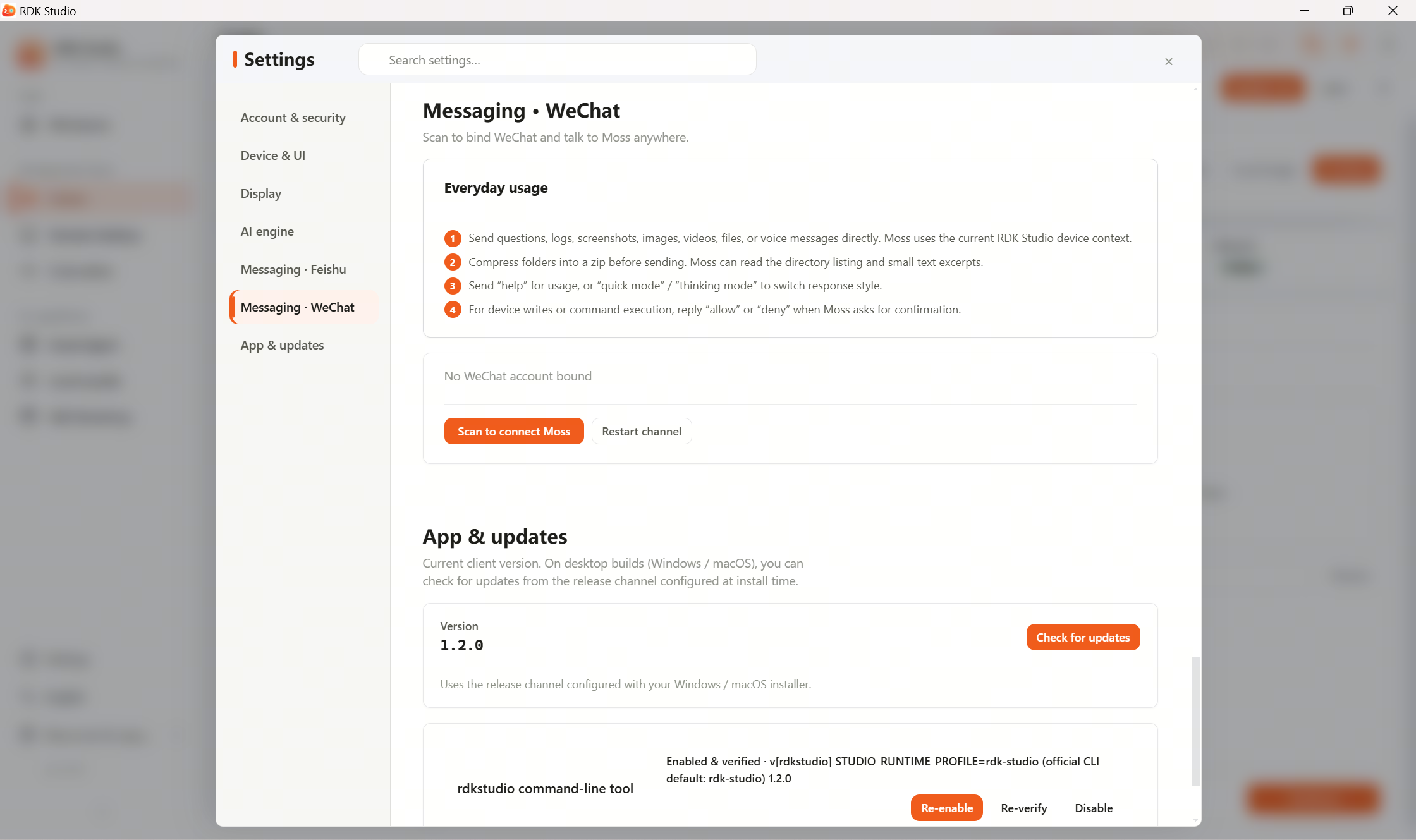Click the 'Messaging • WeChat' page heading
This screenshot has height=840, width=1416.
[521, 111]
